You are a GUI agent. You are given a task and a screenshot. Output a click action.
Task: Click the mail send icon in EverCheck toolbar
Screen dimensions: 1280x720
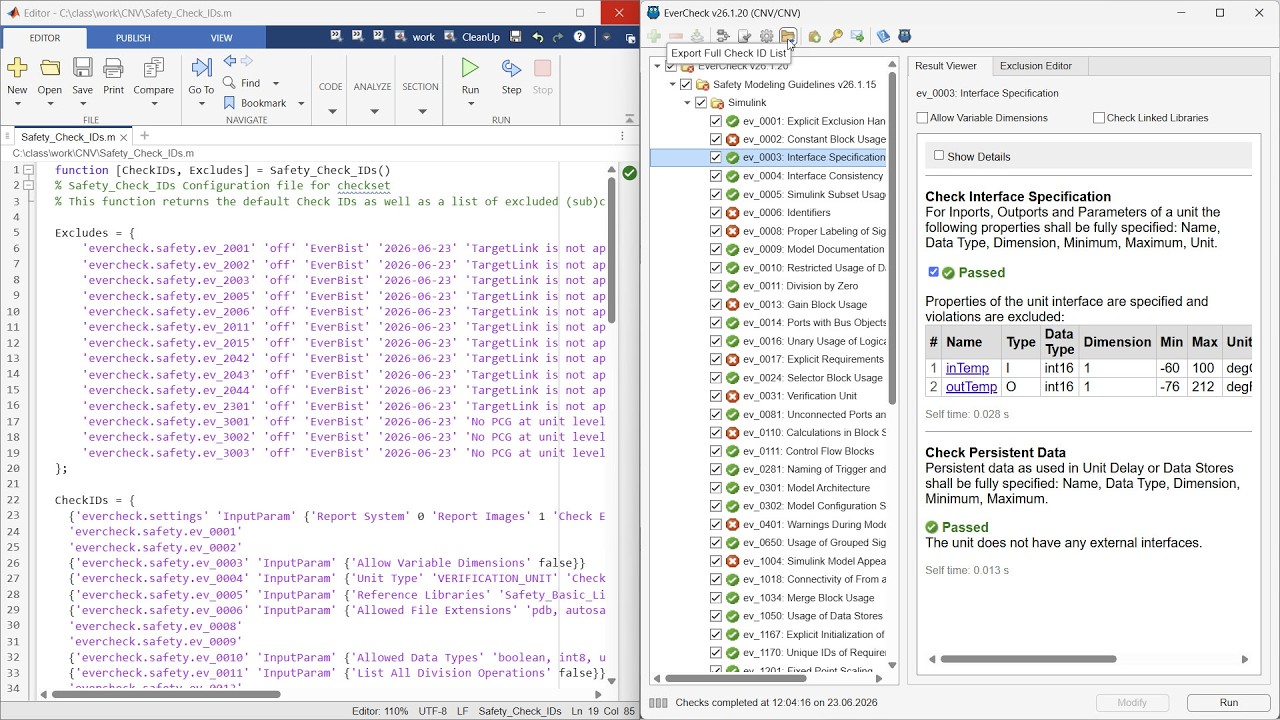tap(857, 37)
